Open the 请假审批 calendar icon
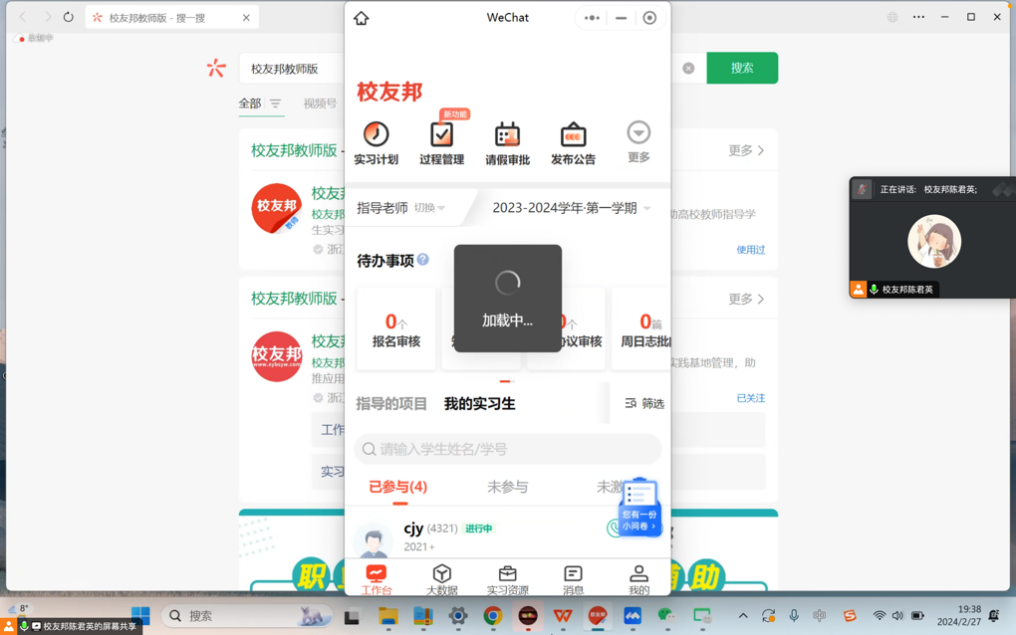The height and width of the screenshot is (635, 1016). (x=507, y=143)
